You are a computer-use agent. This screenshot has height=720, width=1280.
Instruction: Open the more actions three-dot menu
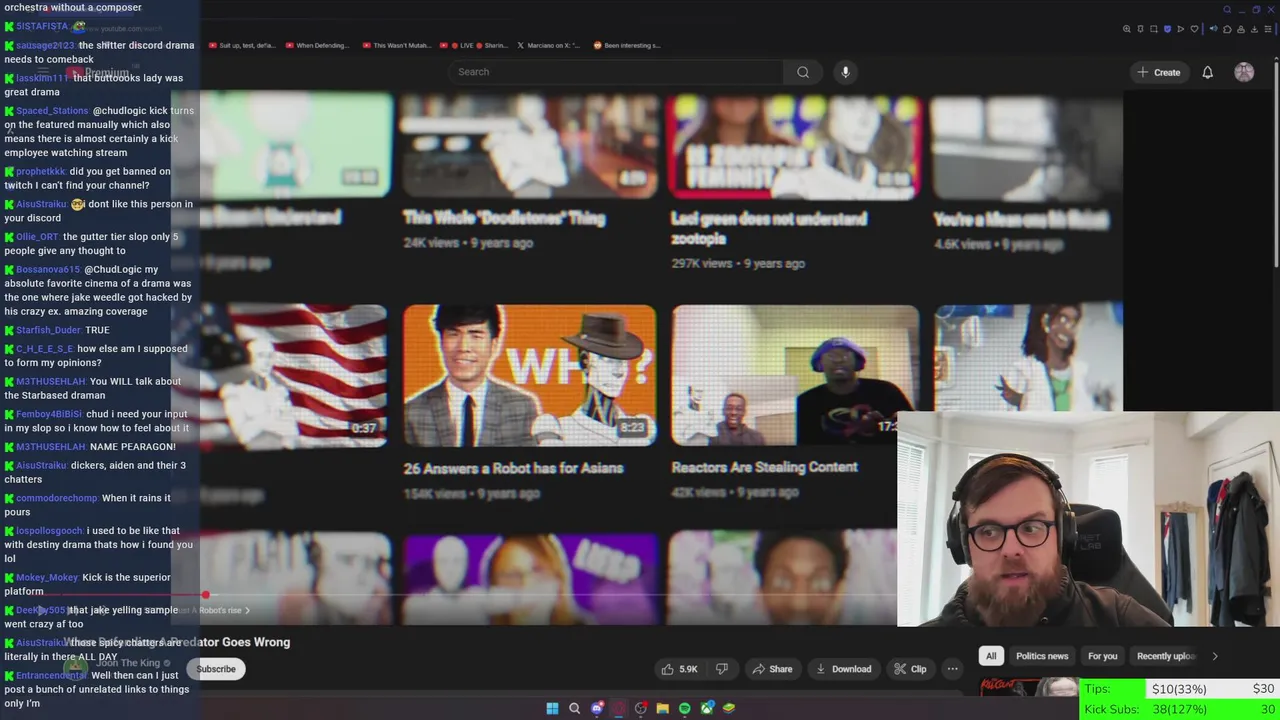(x=952, y=669)
